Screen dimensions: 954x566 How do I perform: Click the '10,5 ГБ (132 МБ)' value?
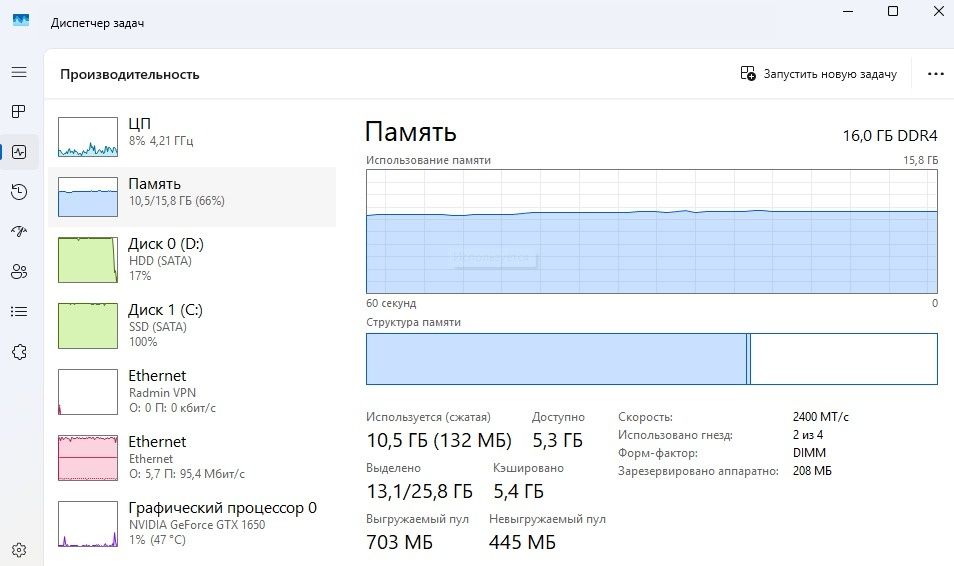[439, 440]
